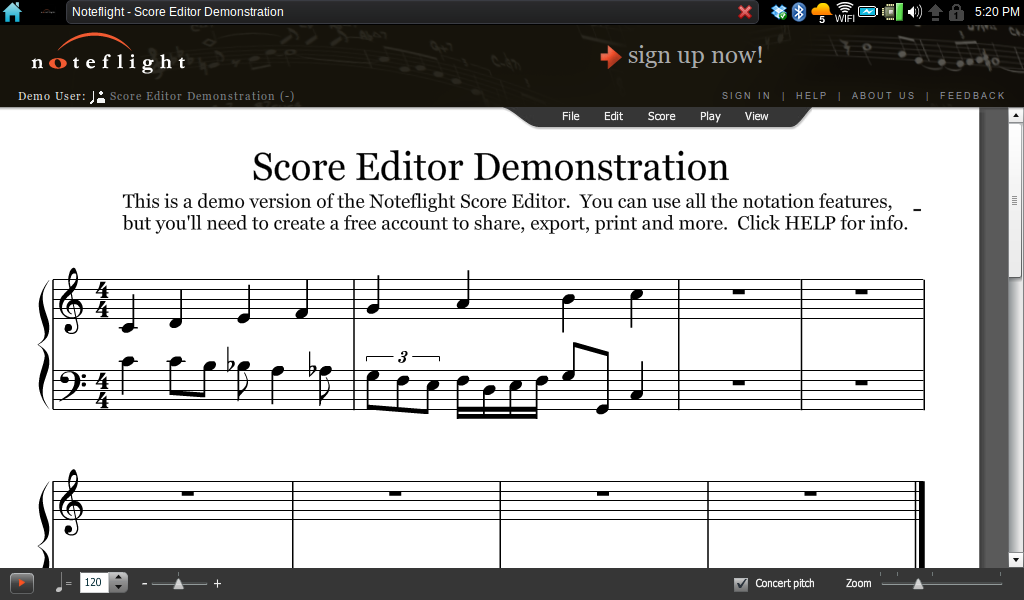The width and height of the screenshot is (1024, 600).
Task: Open the Dropbox tray icon
Action: tap(778, 12)
